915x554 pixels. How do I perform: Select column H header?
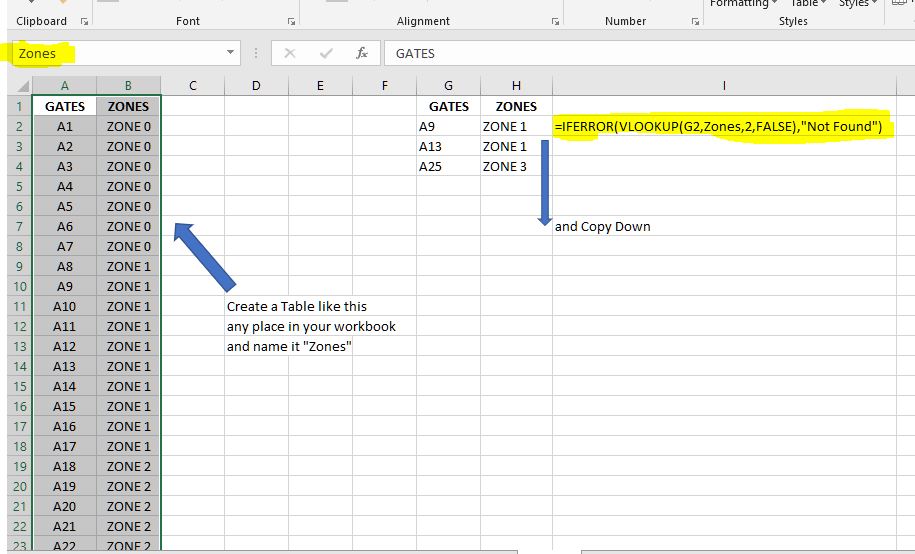pyautogui.click(x=516, y=86)
